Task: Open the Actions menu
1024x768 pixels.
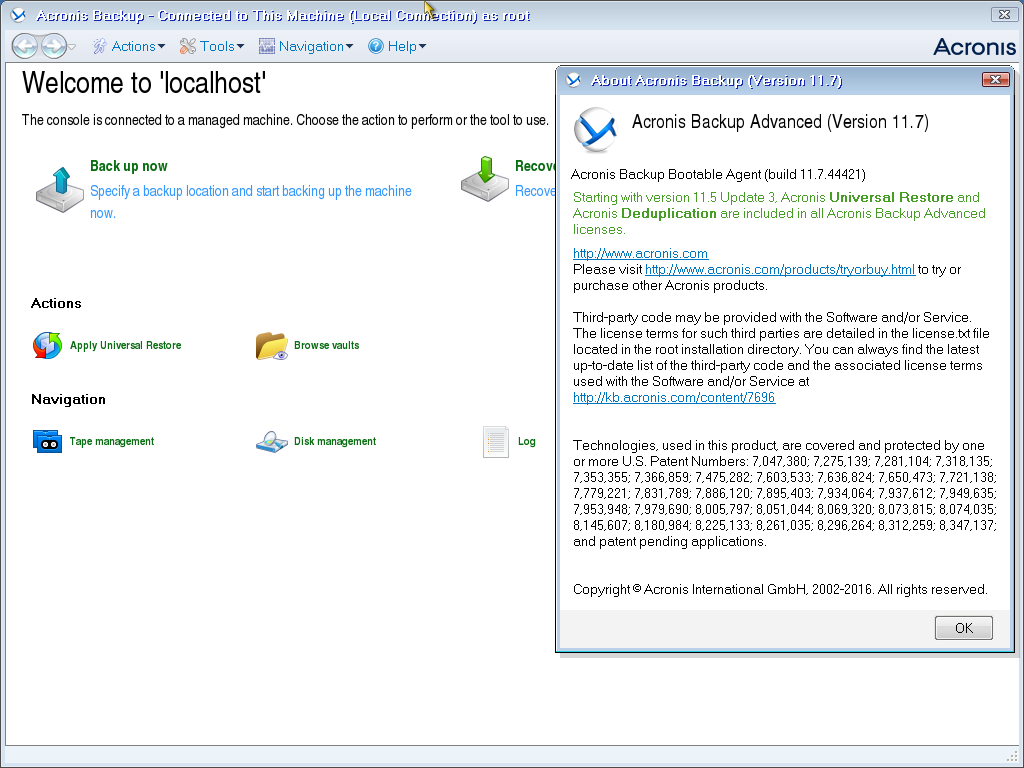Action: tap(129, 46)
